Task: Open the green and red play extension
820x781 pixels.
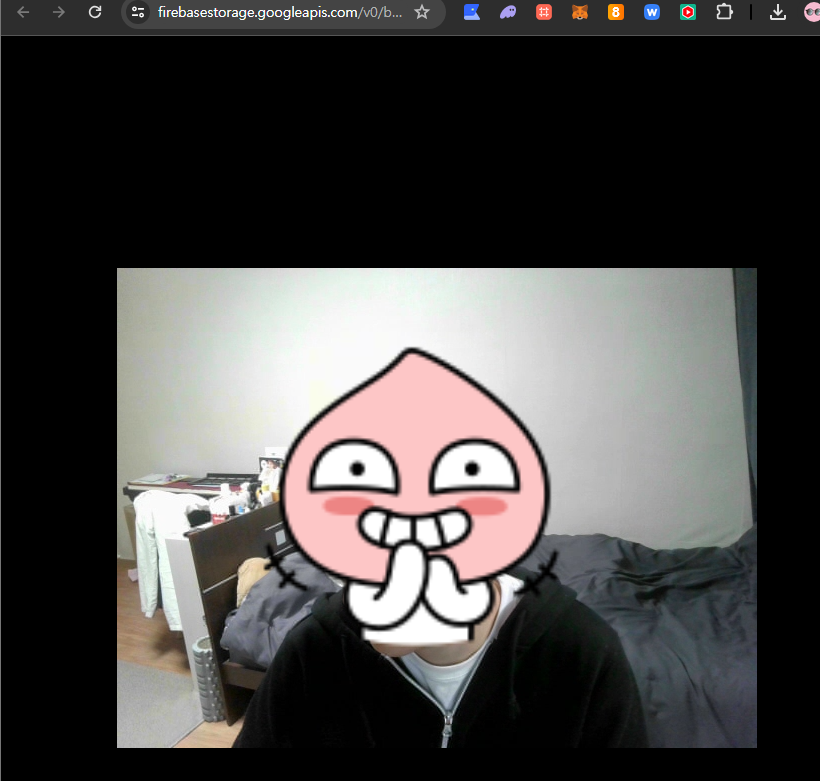Action: tap(688, 12)
